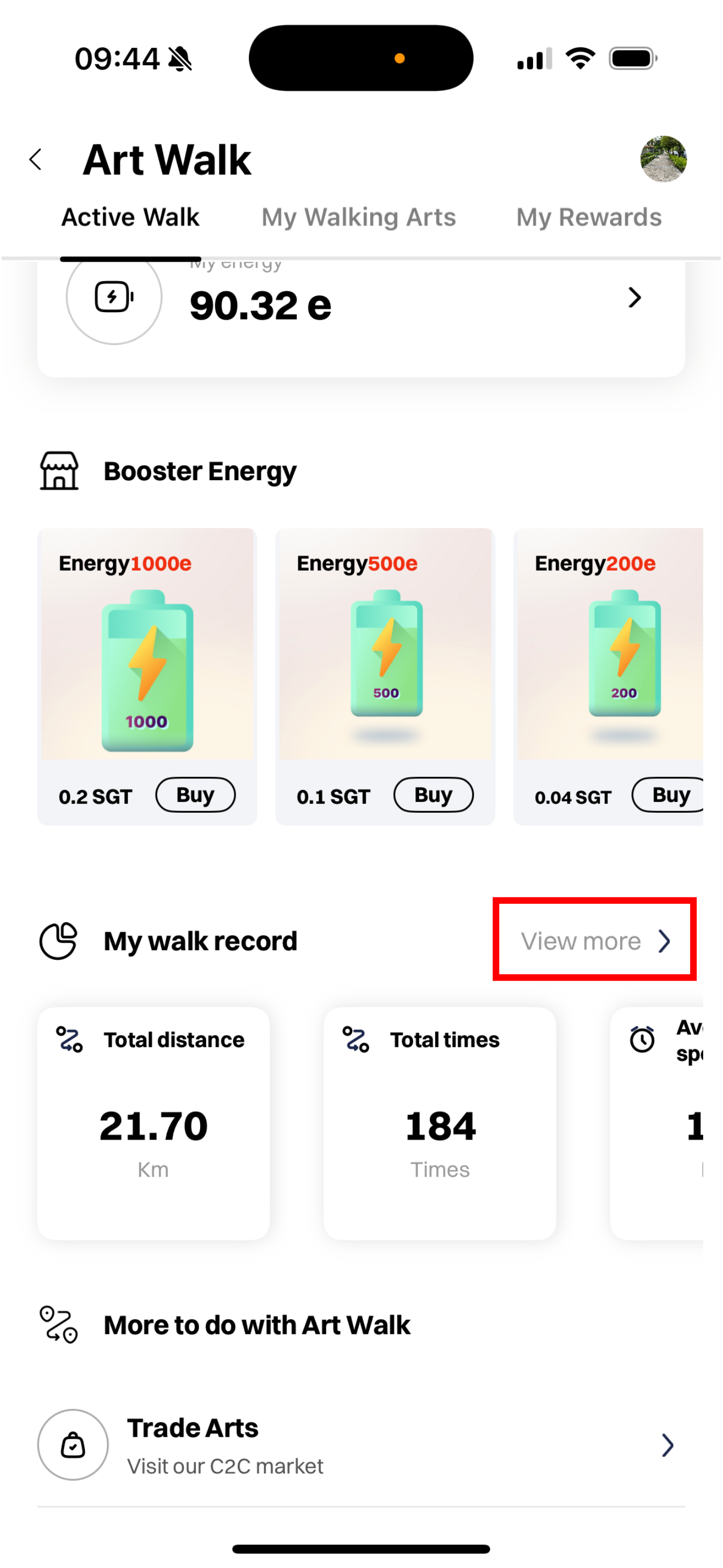Switch to My Rewards tab
723x1568 pixels.
588,217
